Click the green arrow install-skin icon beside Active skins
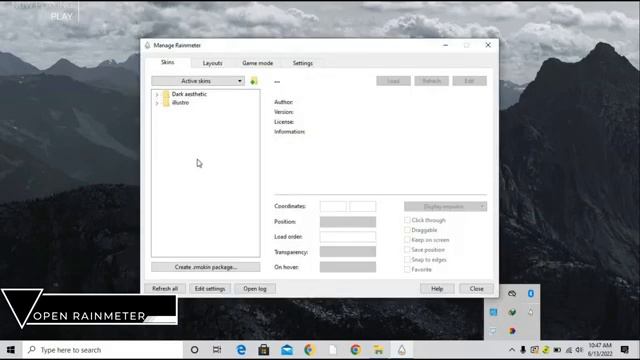This screenshot has width=640, height=360. [253, 81]
